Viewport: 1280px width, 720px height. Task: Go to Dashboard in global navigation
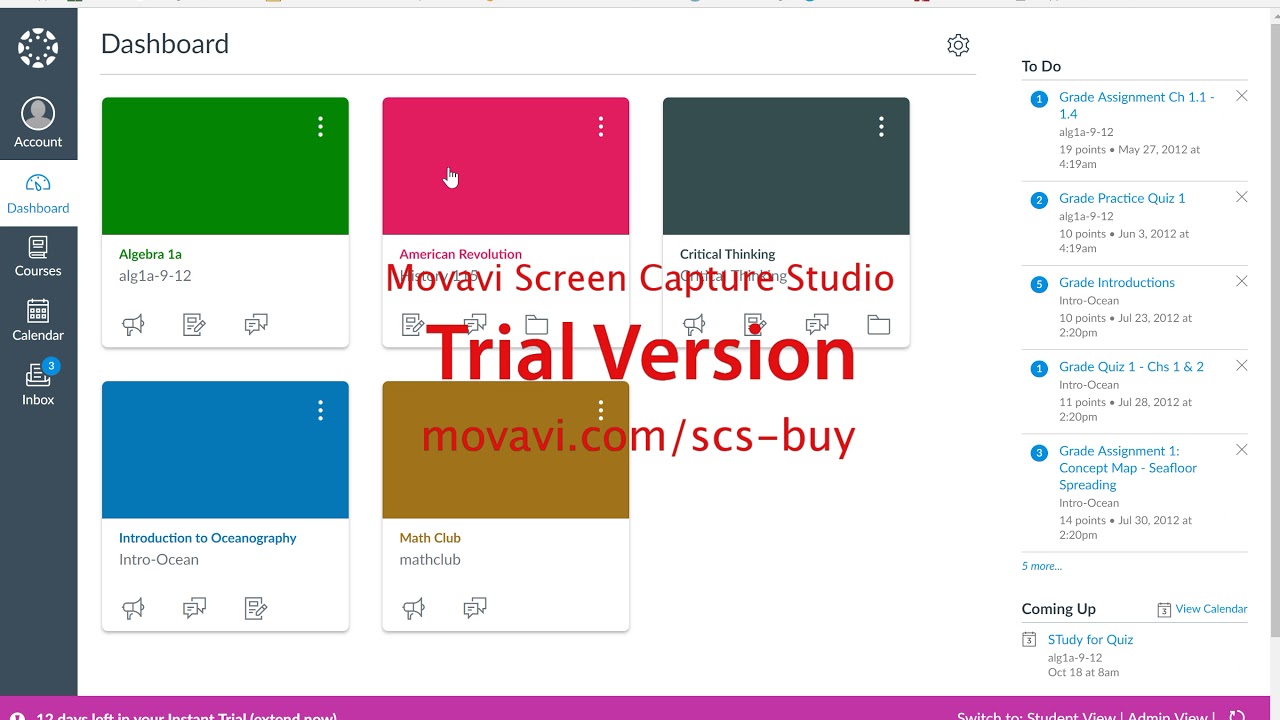click(38, 195)
